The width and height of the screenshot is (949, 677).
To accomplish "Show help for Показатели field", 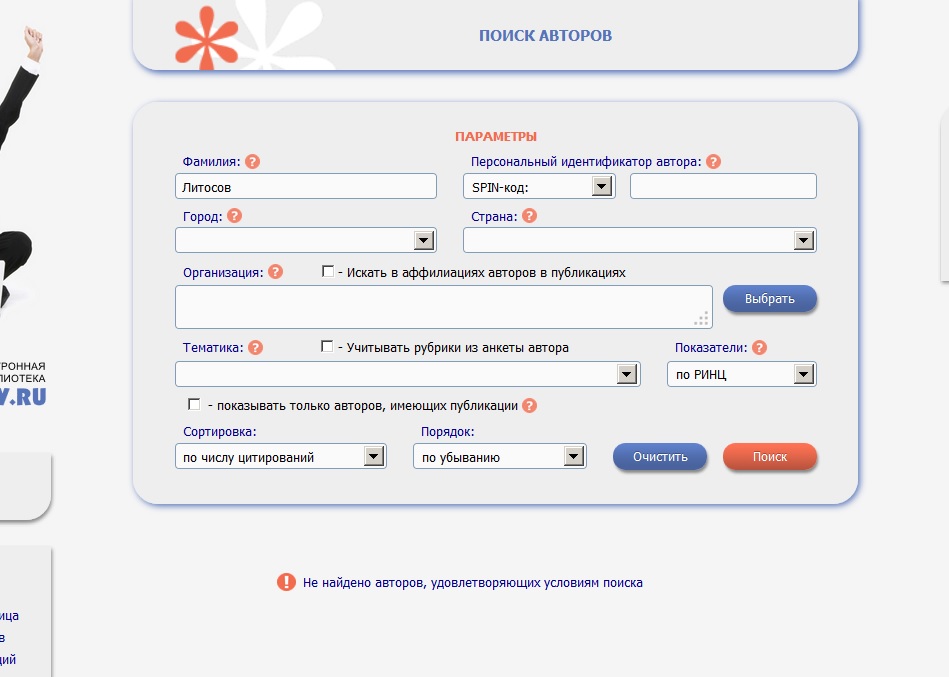I will coord(759,347).
